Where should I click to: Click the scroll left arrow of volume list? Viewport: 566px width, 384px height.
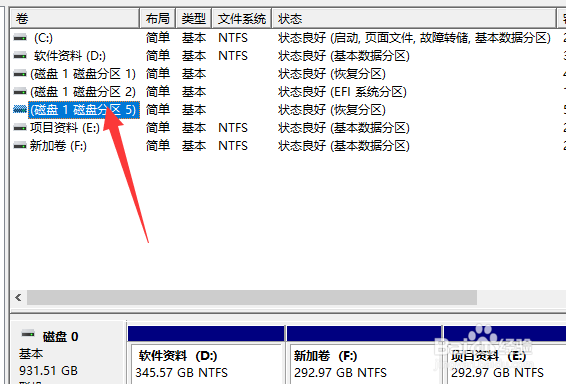point(18,298)
